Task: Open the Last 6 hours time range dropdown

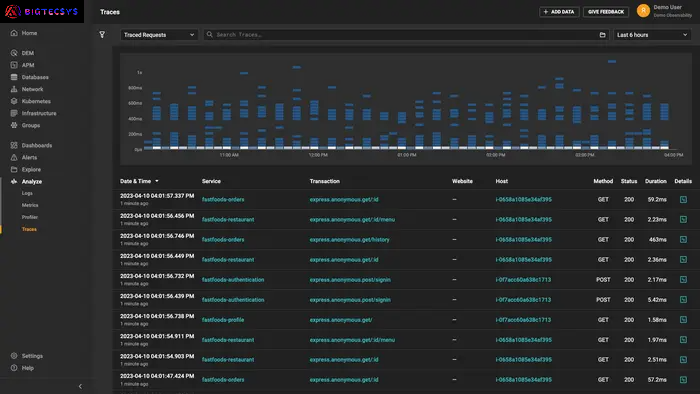Action: pyautogui.click(x=652, y=35)
